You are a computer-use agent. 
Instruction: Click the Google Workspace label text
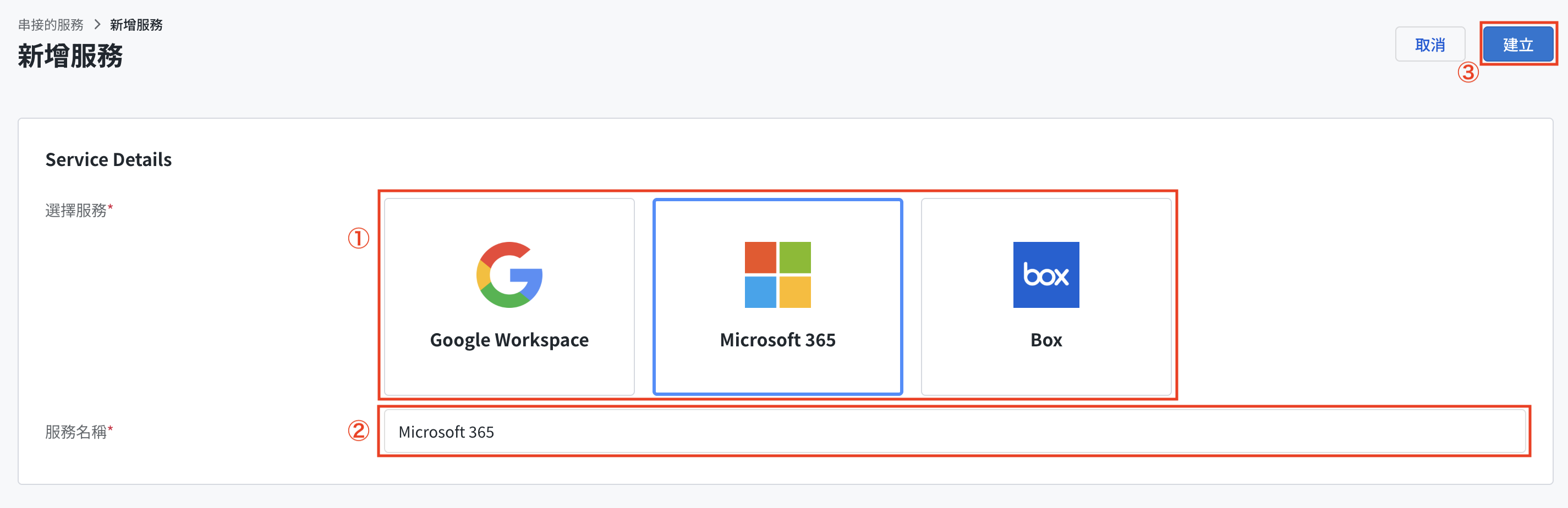click(509, 340)
